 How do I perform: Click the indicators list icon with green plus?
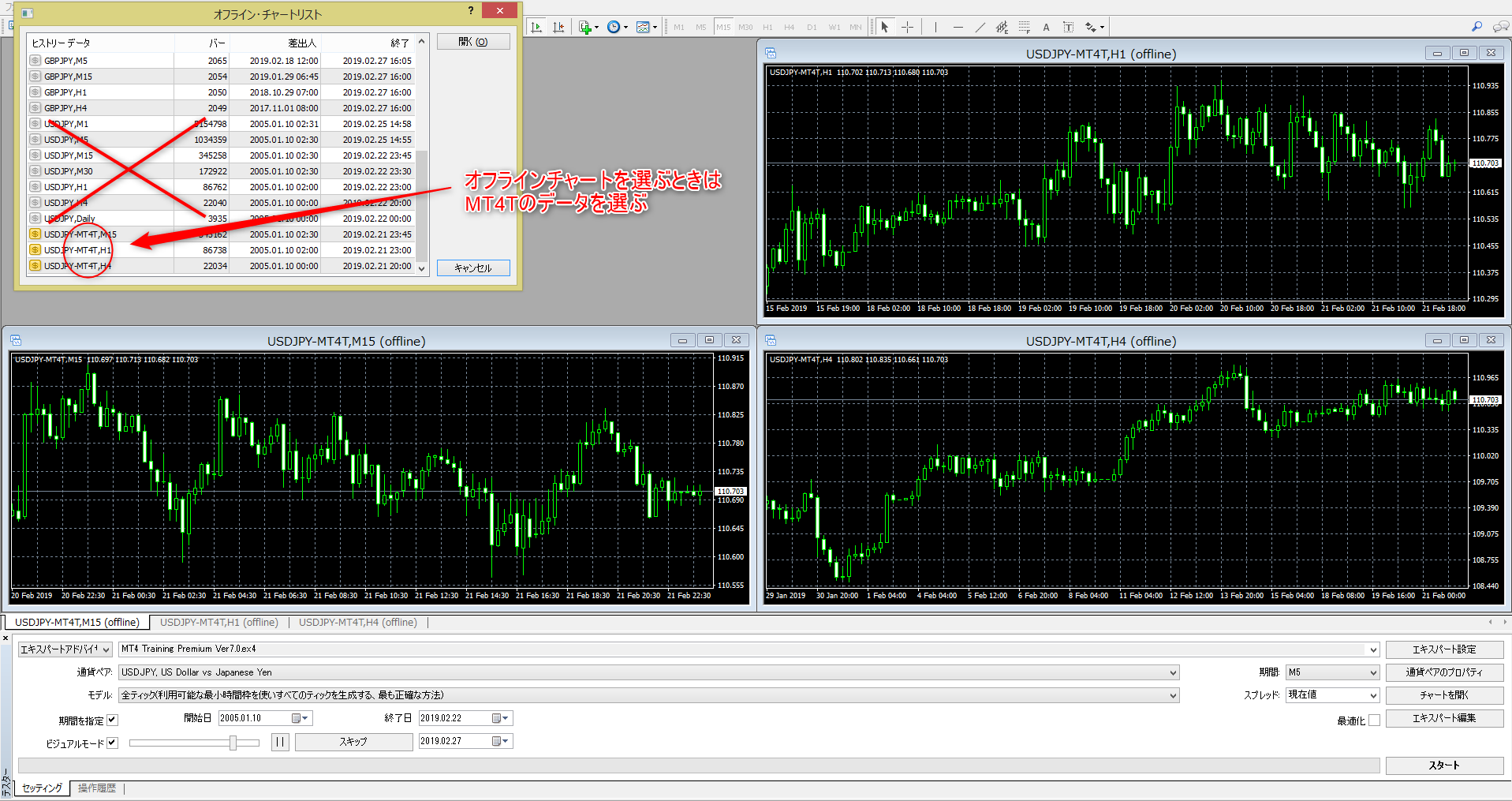click(x=584, y=27)
